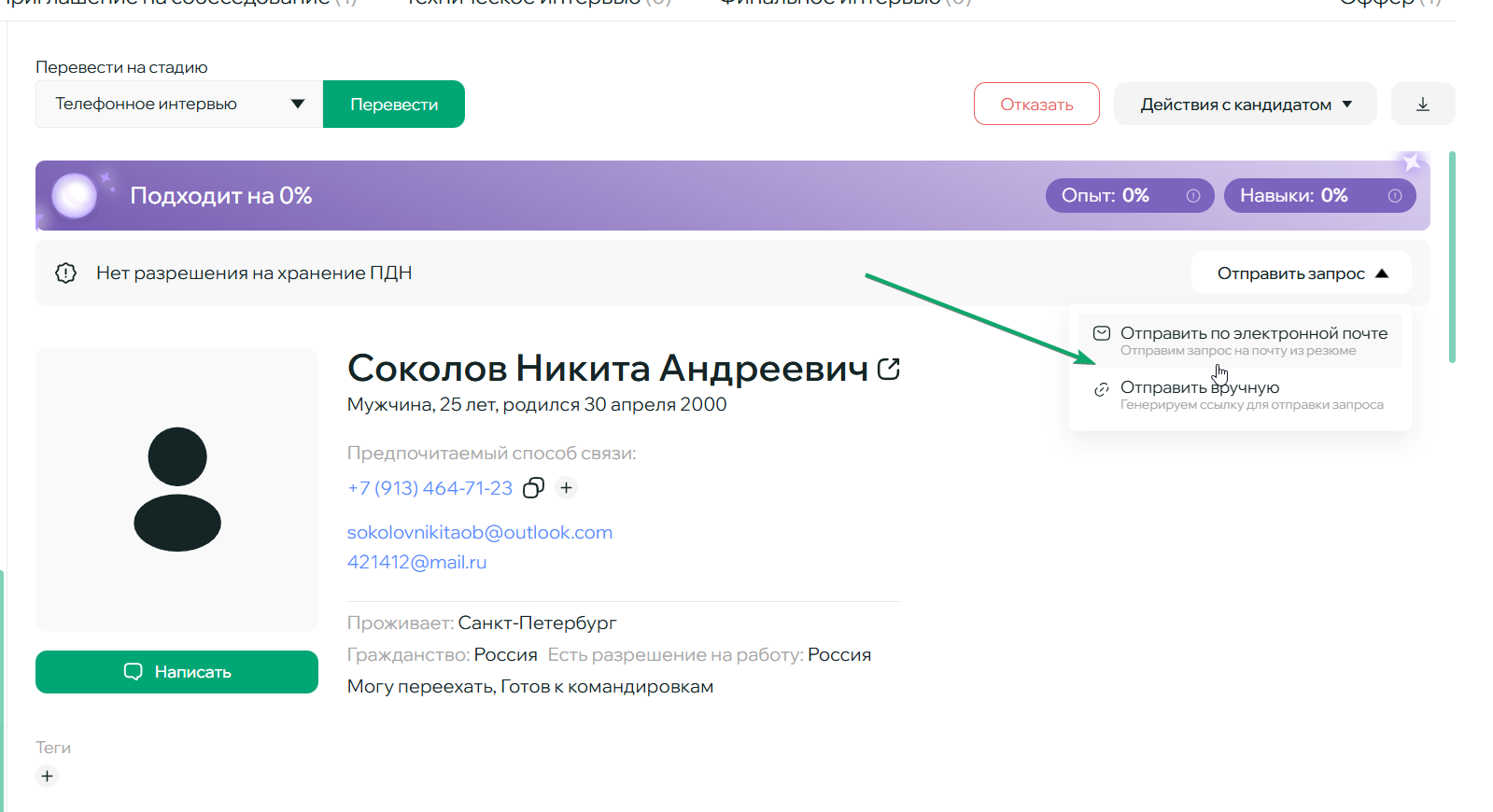Click the moon orb icon in match banner
This screenshot has height=812, width=1493.
pyautogui.click(x=75, y=196)
